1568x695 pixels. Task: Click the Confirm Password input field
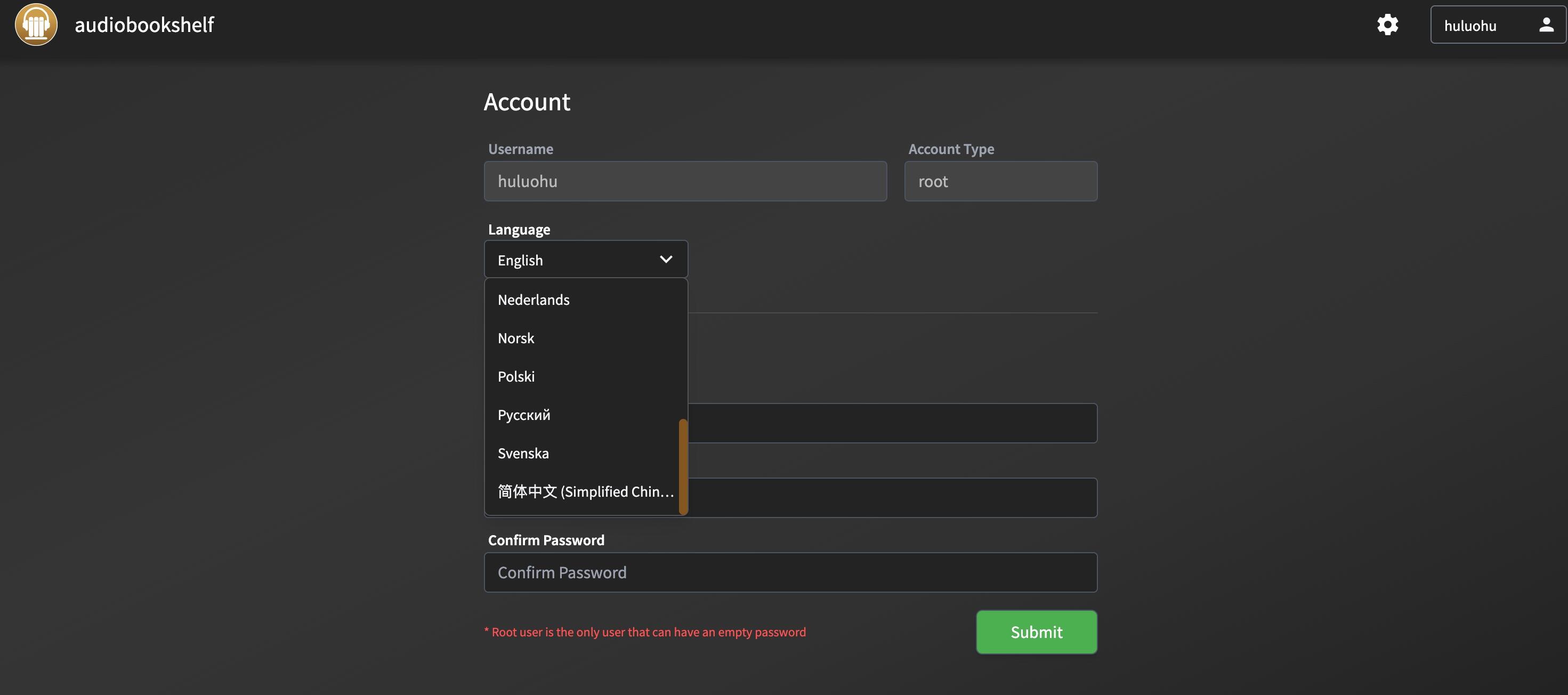point(790,572)
